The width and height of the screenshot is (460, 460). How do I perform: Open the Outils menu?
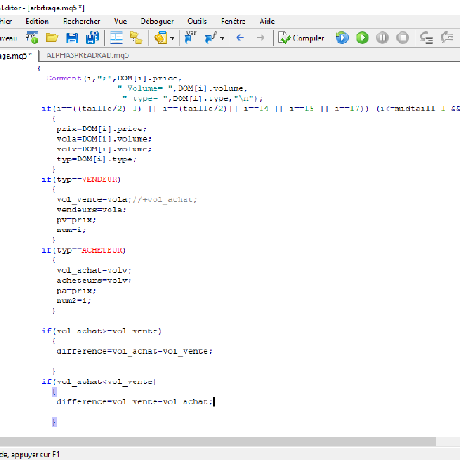pyautogui.click(x=197, y=21)
